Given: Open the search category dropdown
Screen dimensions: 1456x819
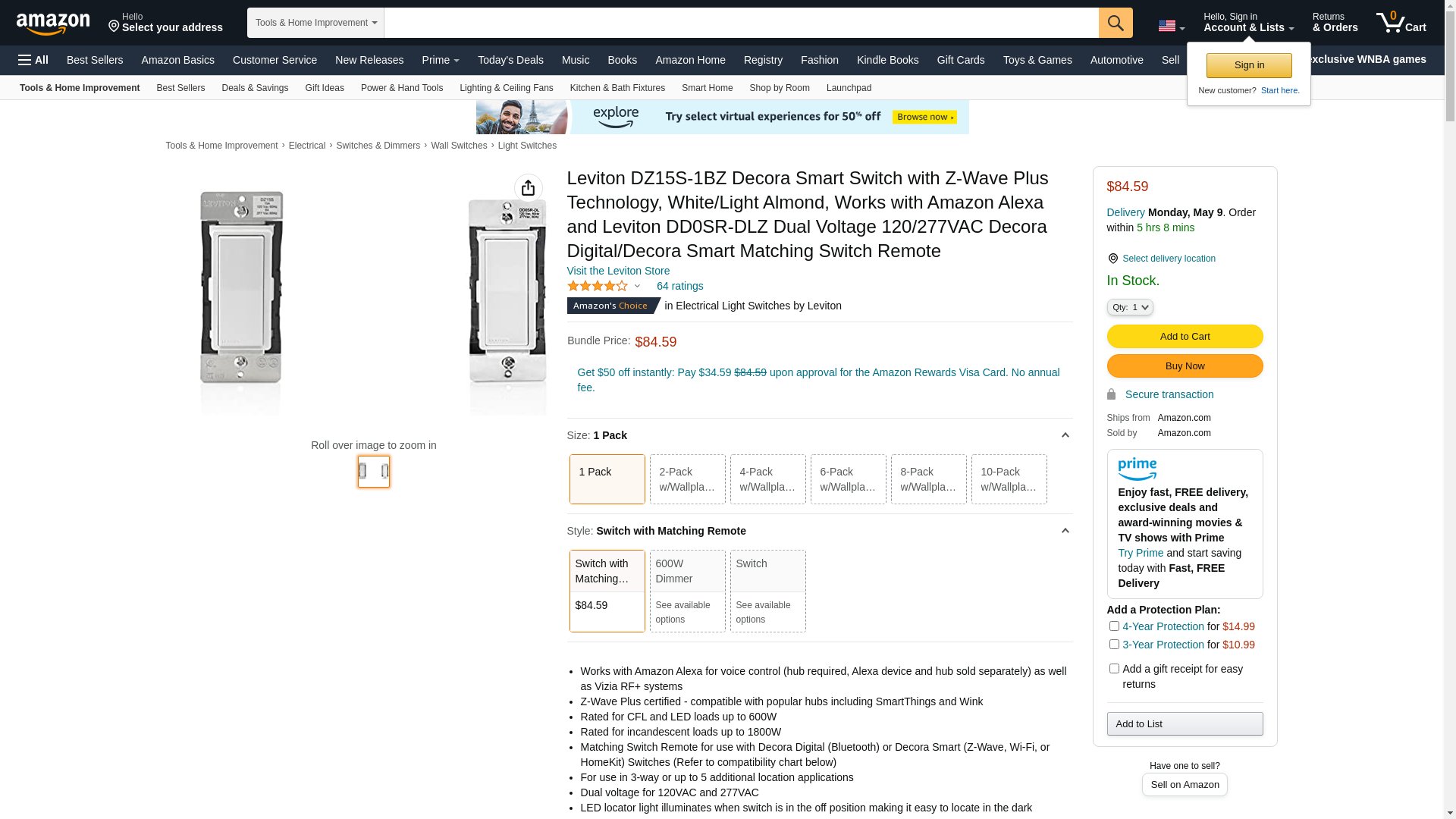Looking at the screenshot, I should 315,23.
